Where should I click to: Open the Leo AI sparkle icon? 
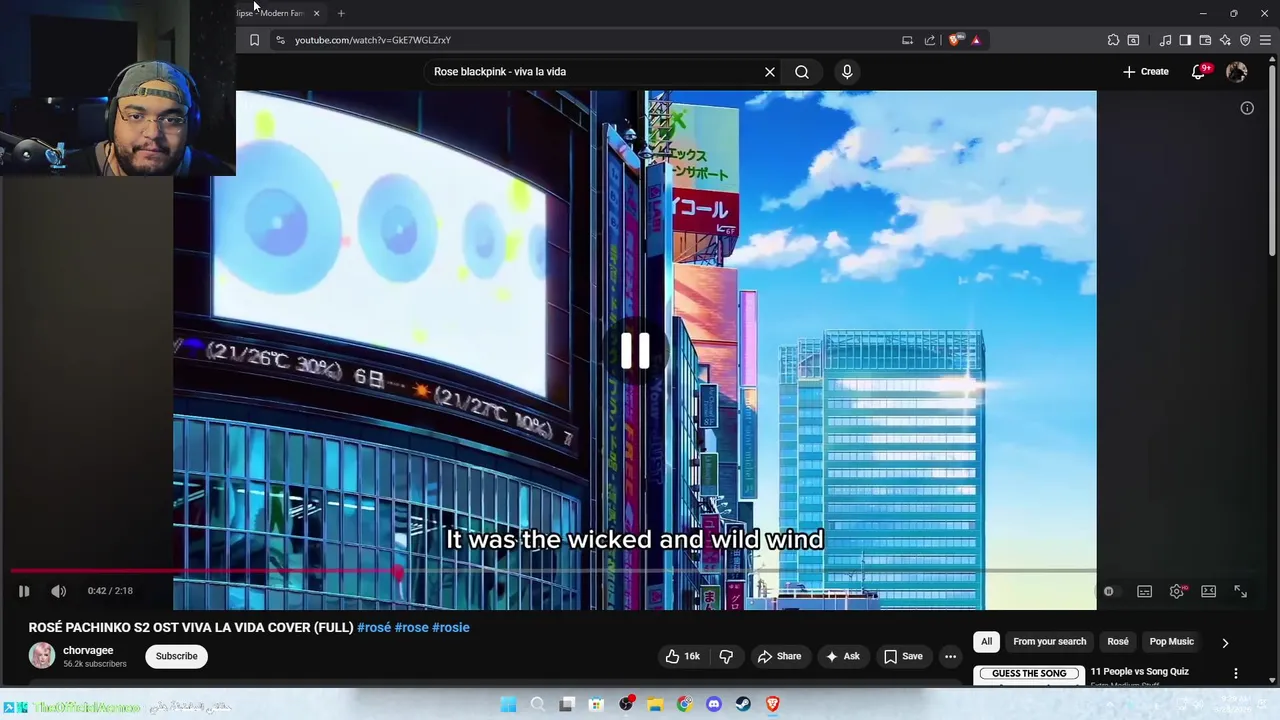coord(1225,40)
